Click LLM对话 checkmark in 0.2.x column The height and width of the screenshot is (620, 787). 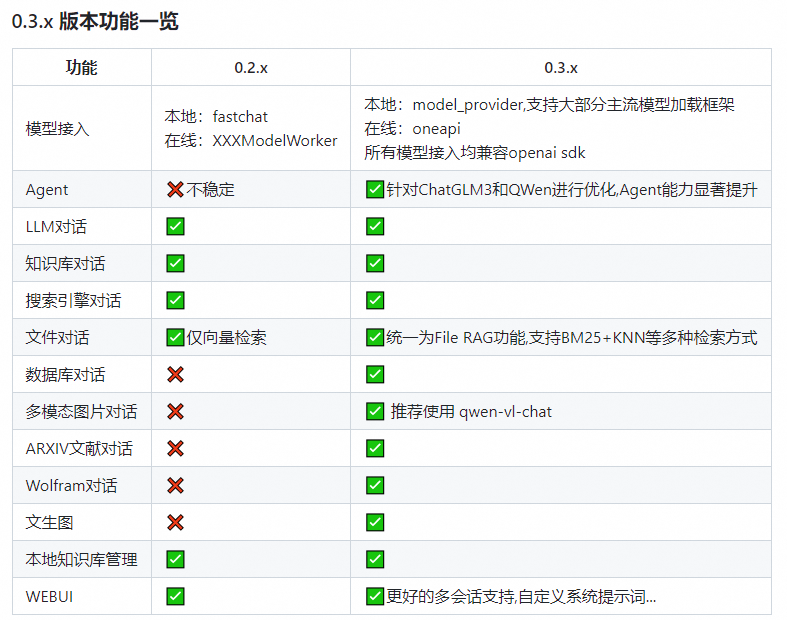[175, 226]
